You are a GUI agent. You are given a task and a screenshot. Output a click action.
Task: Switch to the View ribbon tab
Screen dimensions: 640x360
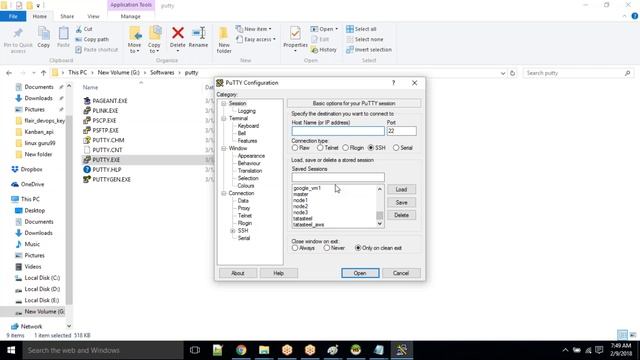coord(93,16)
